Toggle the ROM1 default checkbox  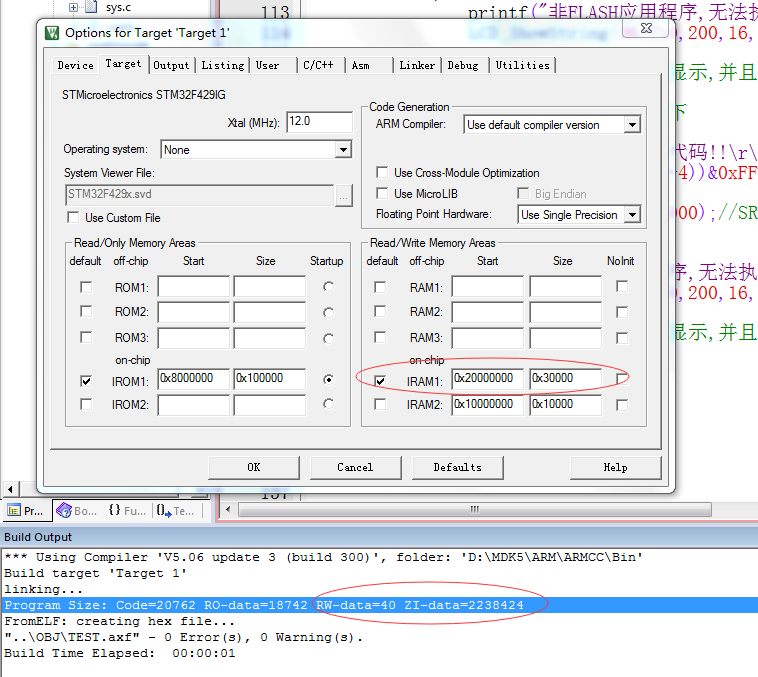[86, 287]
